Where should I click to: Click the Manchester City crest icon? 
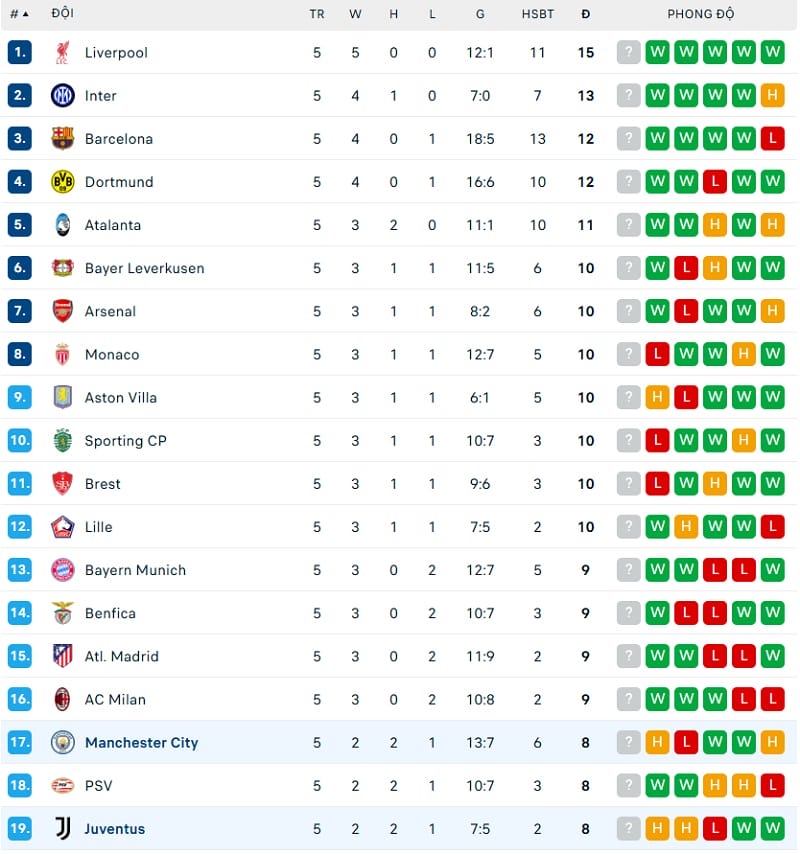click(x=63, y=743)
